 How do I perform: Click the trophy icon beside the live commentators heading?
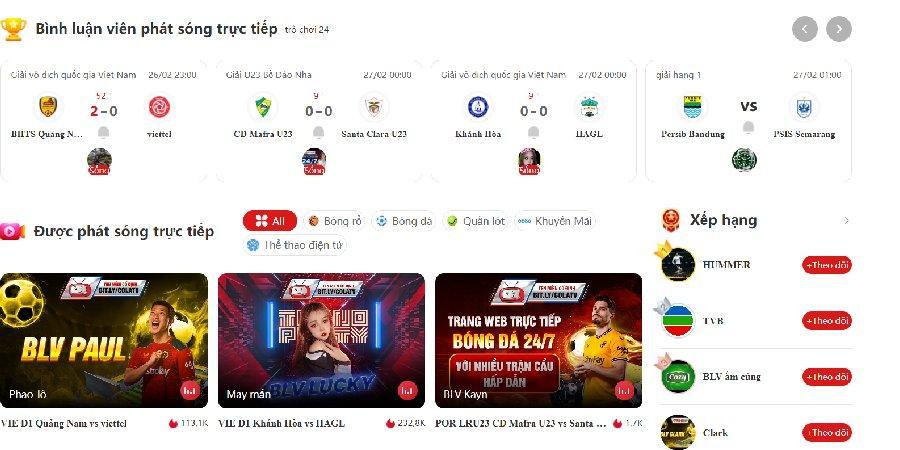tap(13, 29)
